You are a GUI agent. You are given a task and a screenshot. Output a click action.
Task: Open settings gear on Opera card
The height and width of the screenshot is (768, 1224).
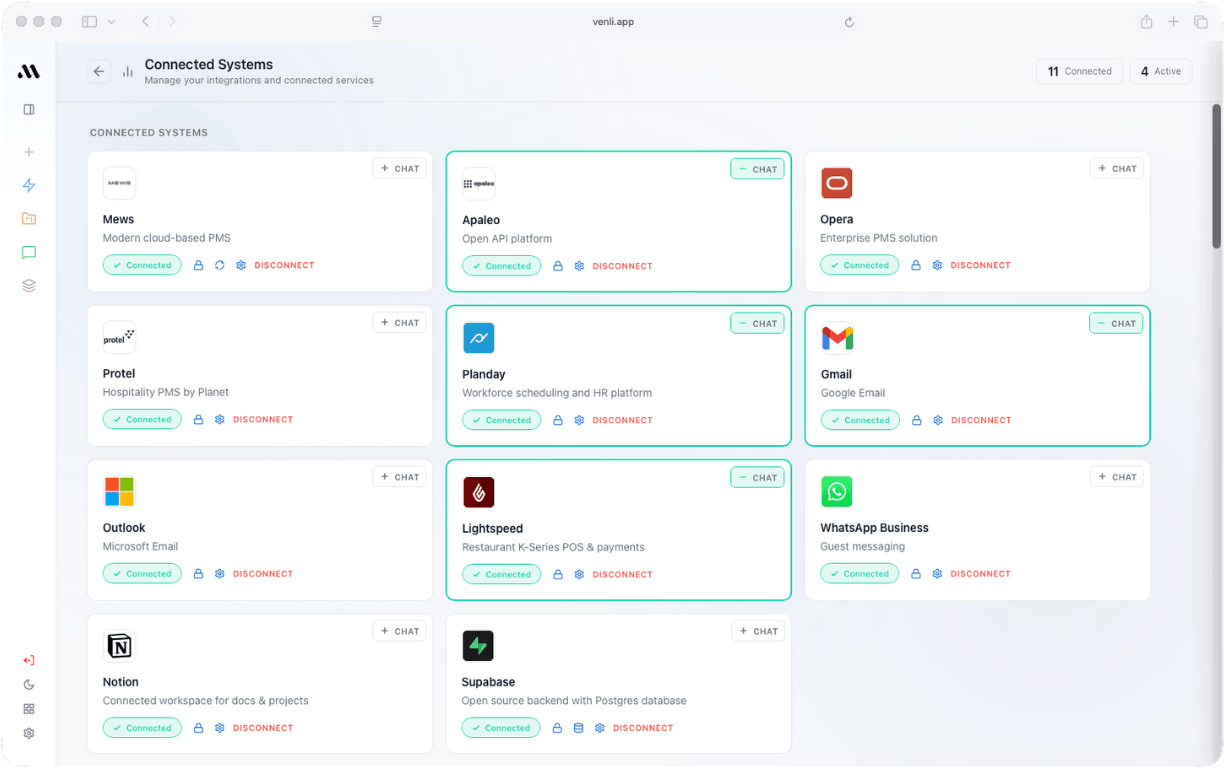(937, 265)
